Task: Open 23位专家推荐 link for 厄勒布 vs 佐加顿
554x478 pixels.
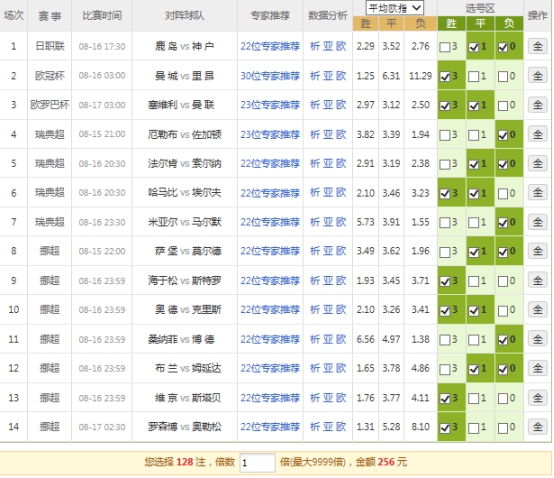Action: pyautogui.click(x=270, y=134)
